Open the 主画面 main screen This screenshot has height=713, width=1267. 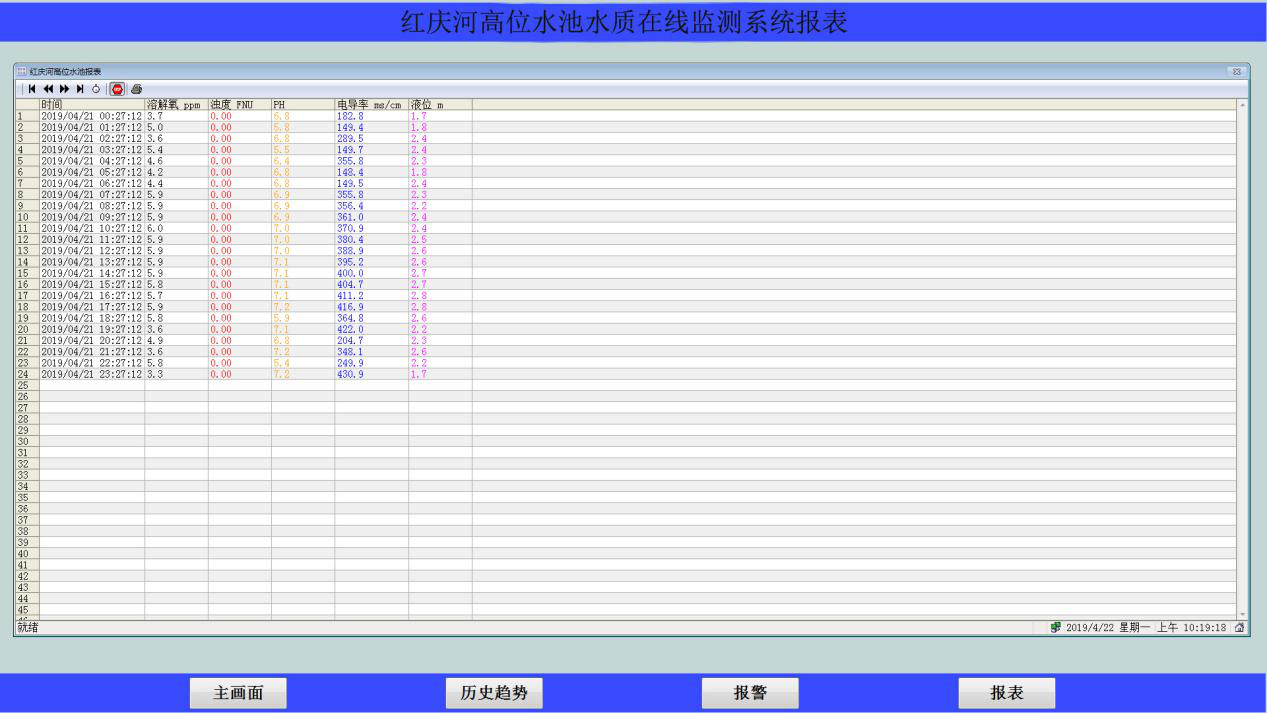(x=238, y=693)
